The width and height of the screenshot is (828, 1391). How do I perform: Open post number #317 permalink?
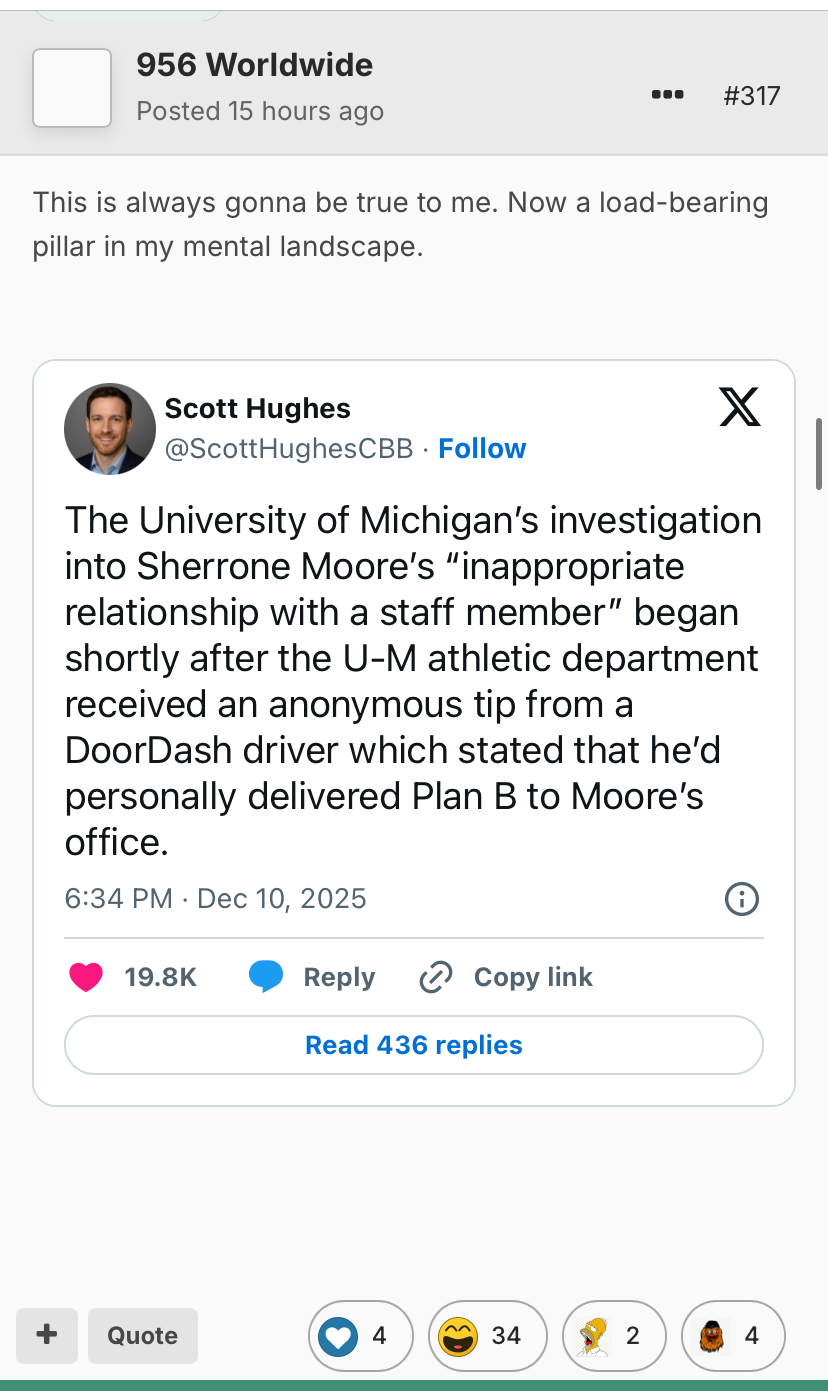pos(751,96)
